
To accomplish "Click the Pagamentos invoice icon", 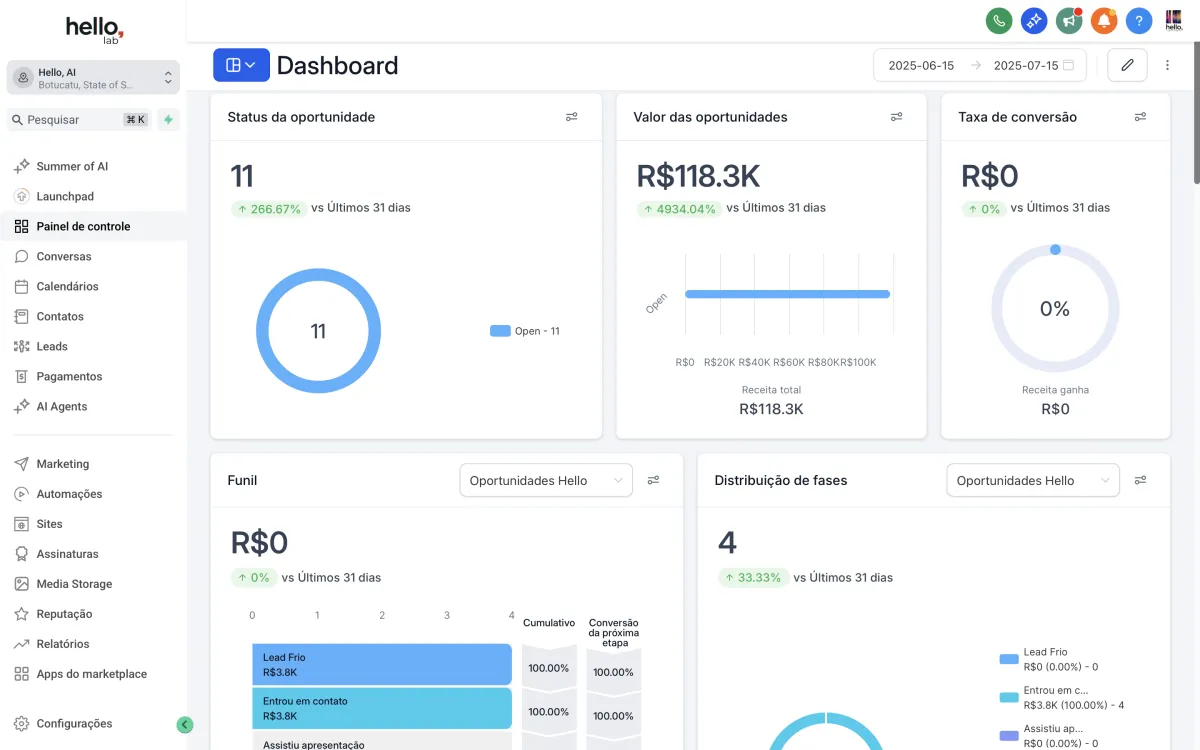I will tap(21, 376).
